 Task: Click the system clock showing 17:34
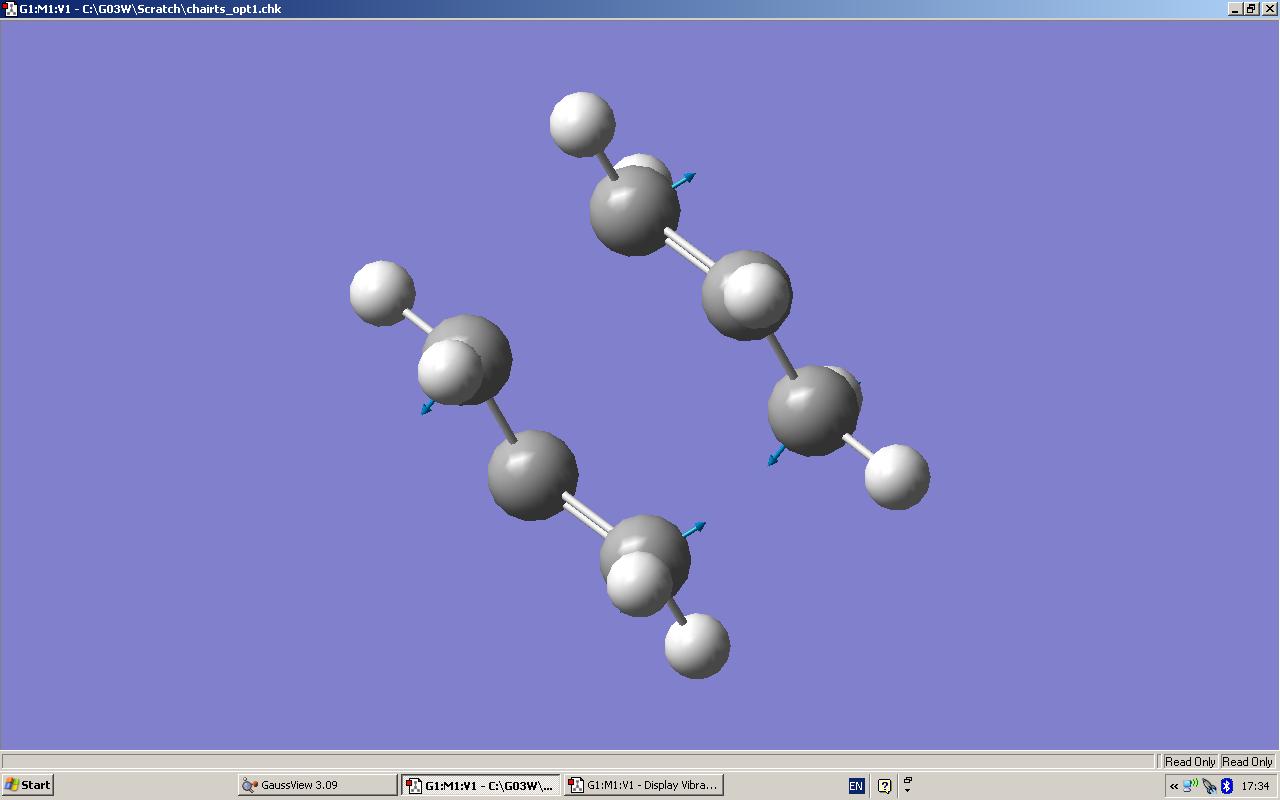click(x=1255, y=786)
